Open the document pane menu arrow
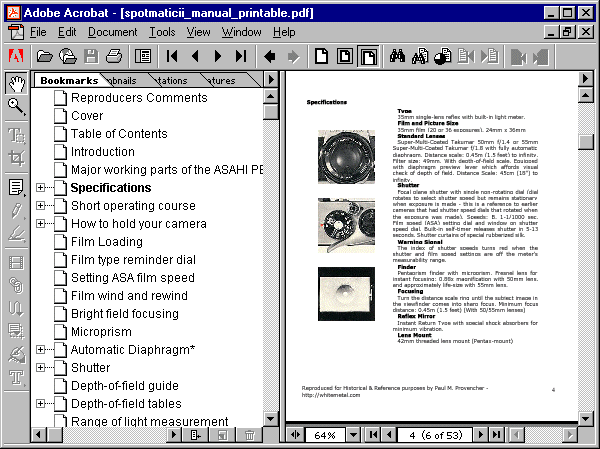 (585, 79)
